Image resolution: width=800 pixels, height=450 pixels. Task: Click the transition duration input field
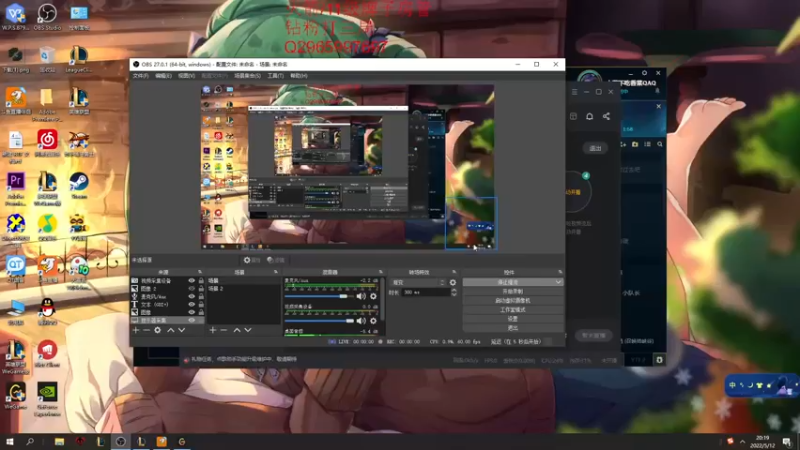click(x=426, y=292)
